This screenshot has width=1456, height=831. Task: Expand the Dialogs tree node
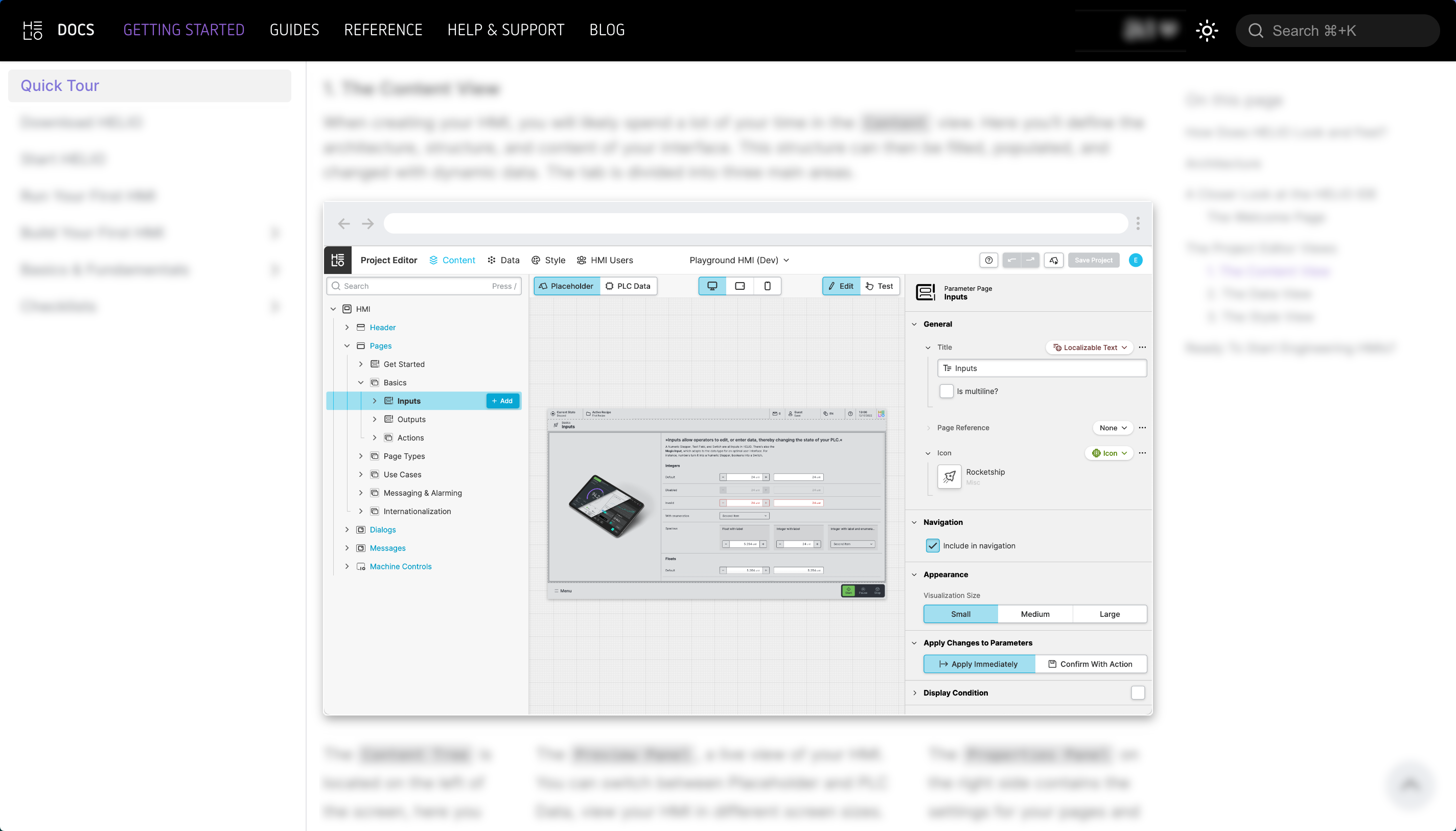tap(347, 529)
